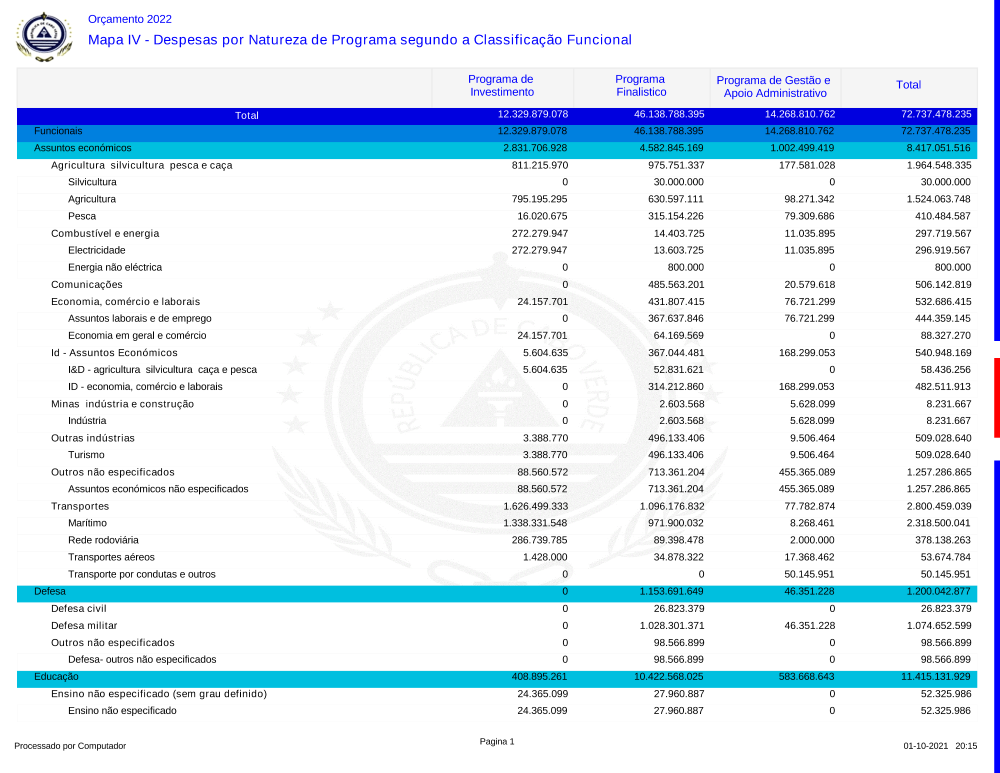Click the 'Pagina 1' footer page label
This screenshot has height=773, width=1000.
tap(497, 741)
